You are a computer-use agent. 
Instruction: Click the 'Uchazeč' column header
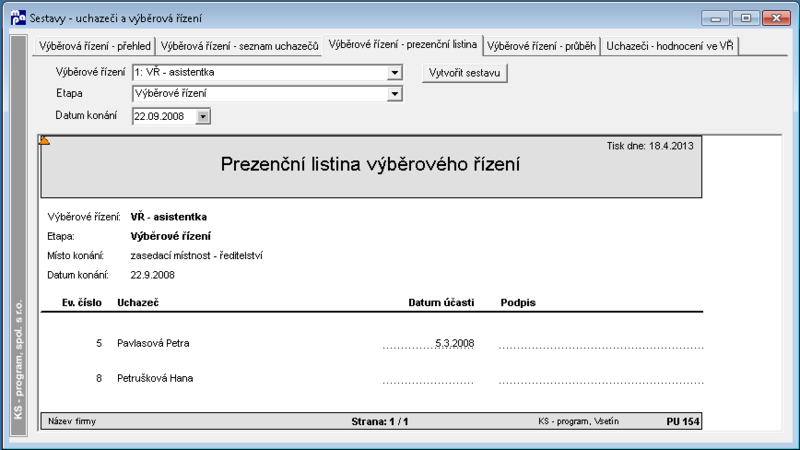(138, 303)
